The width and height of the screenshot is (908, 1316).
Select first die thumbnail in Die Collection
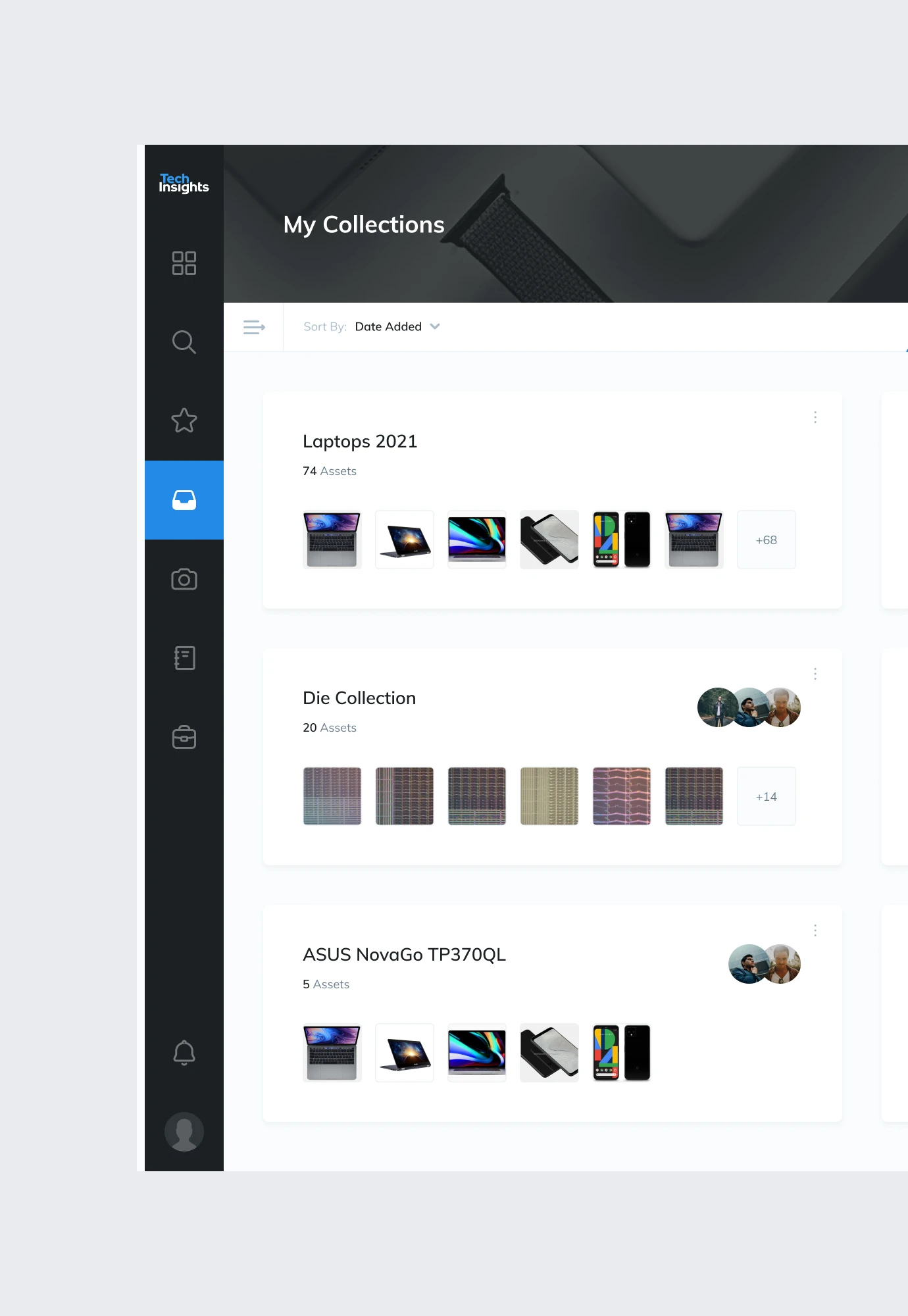pyautogui.click(x=332, y=796)
